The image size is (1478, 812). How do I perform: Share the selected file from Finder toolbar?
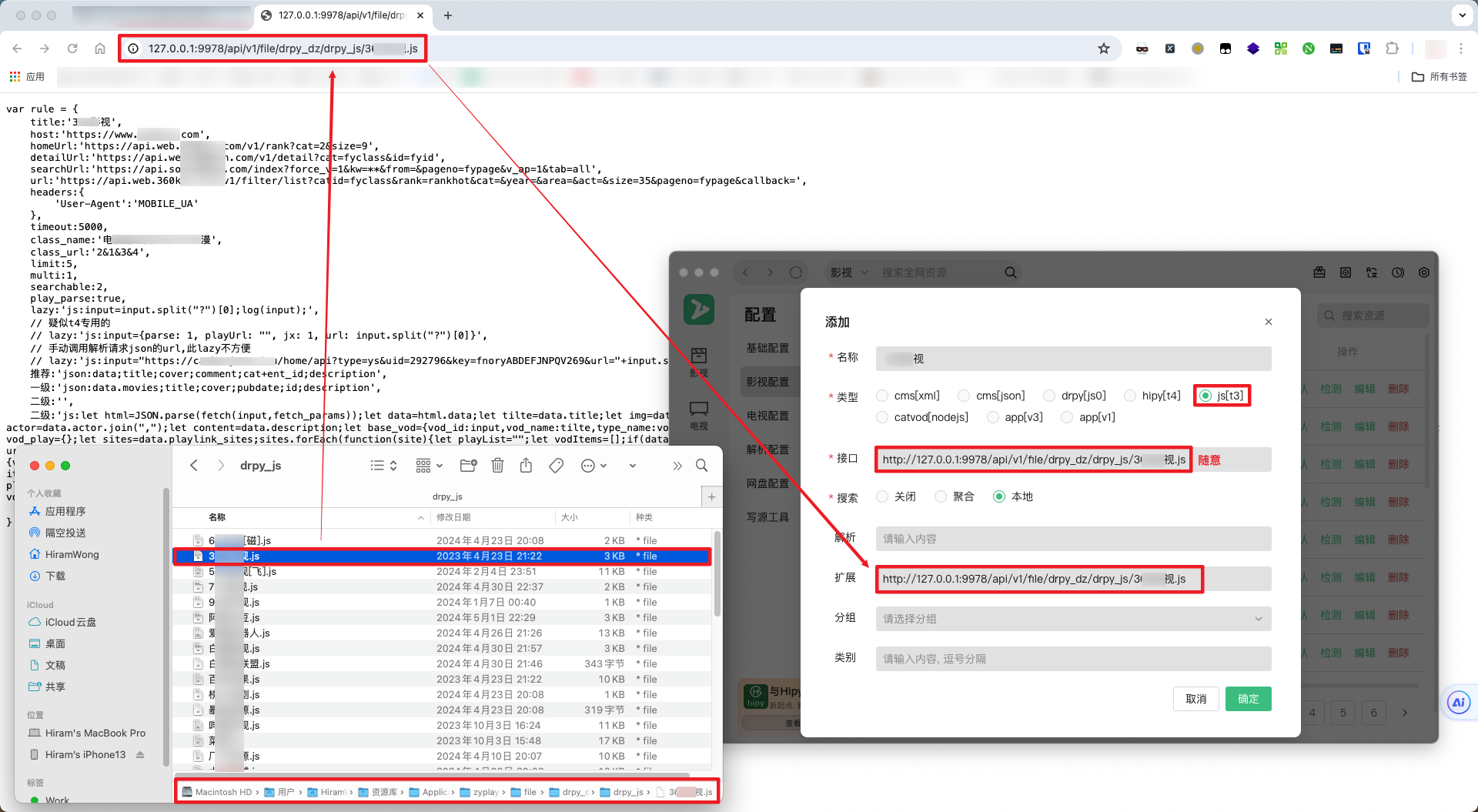point(527,466)
